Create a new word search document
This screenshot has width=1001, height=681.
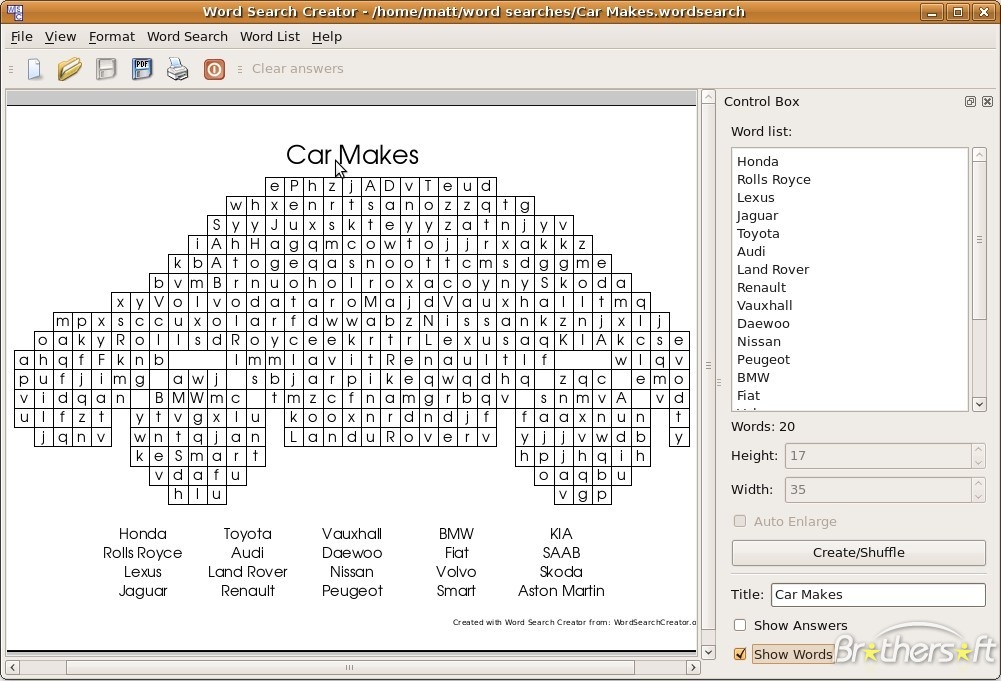[34, 68]
